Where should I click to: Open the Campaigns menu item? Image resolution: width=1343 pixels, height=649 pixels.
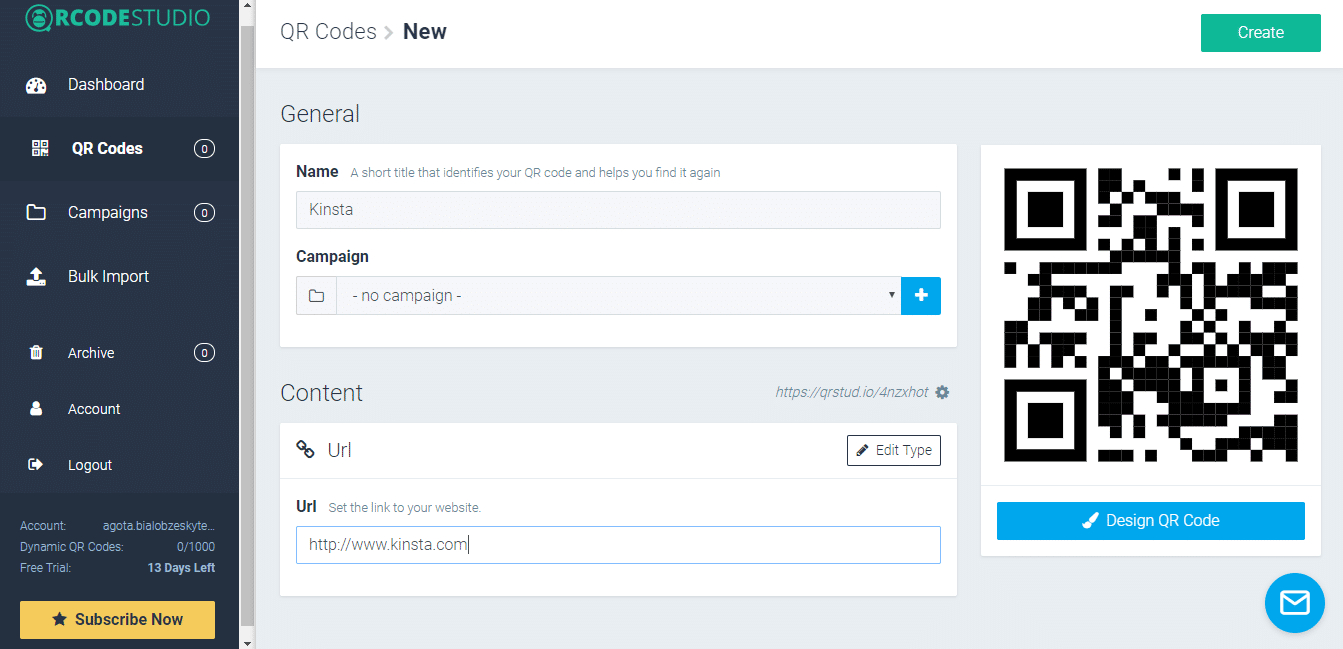point(108,212)
